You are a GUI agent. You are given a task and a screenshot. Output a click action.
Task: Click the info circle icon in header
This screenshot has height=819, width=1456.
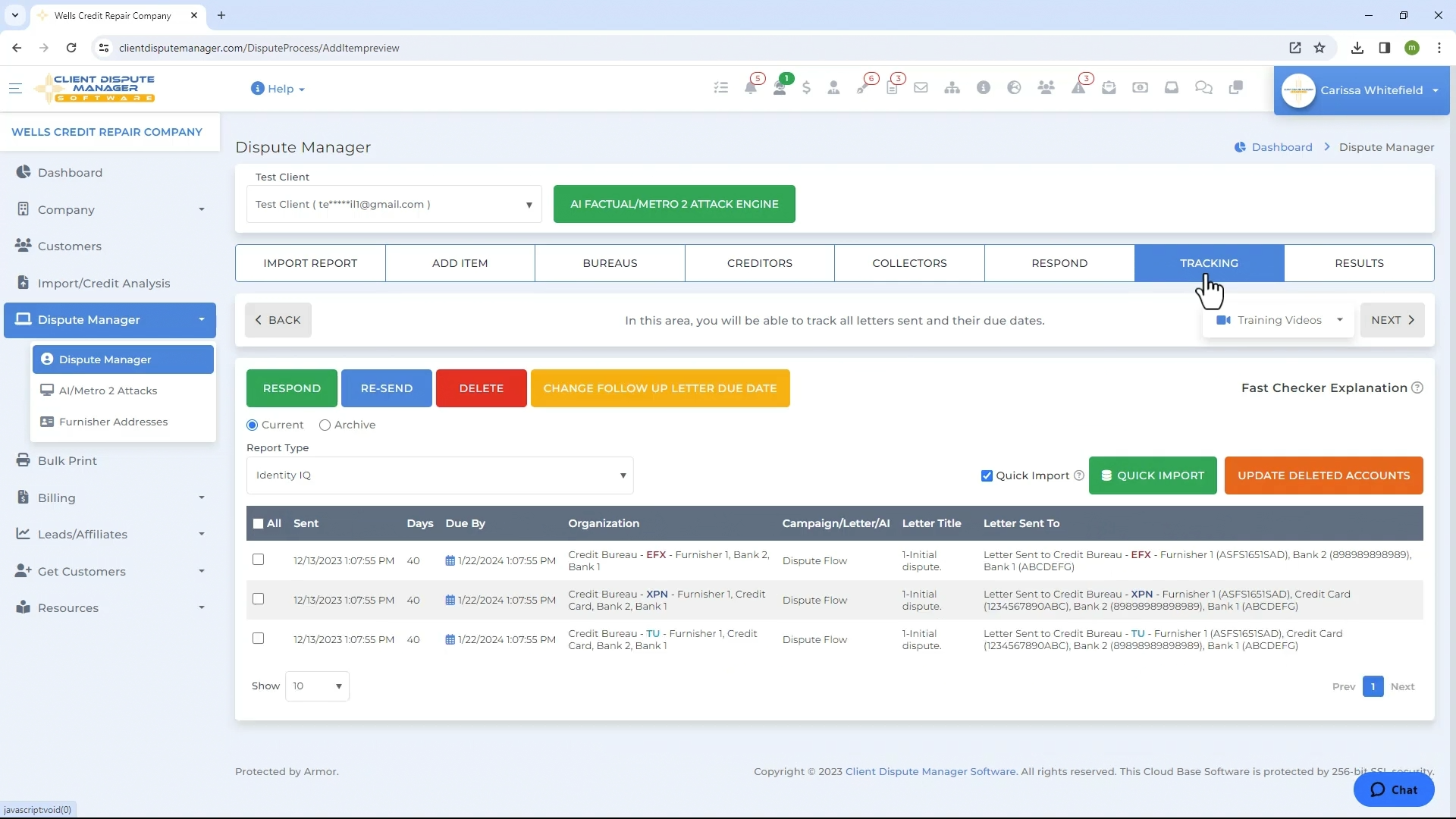click(x=984, y=88)
